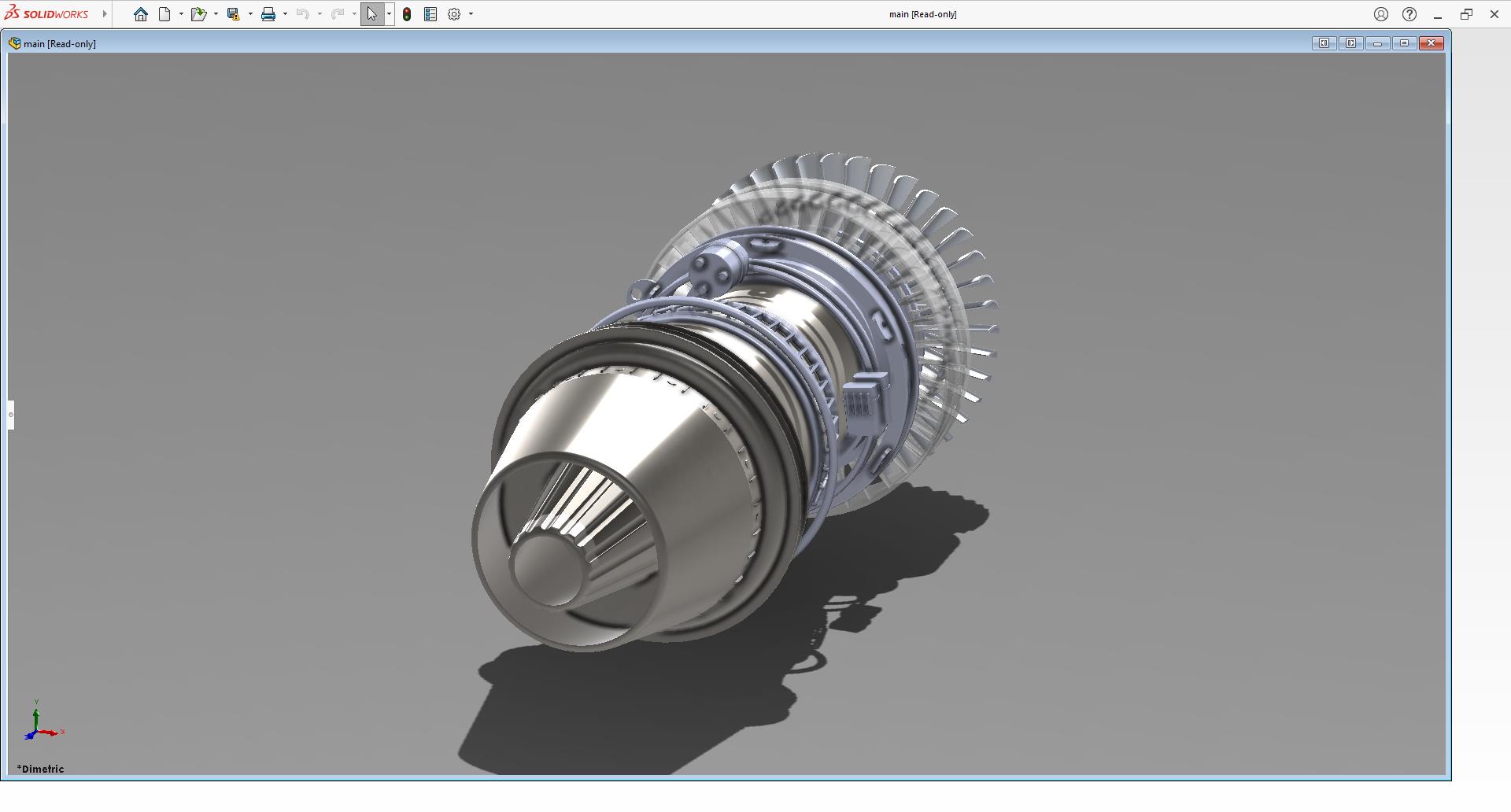Click the tile-right document window button
1511x812 pixels.
[x=1350, y=43]
